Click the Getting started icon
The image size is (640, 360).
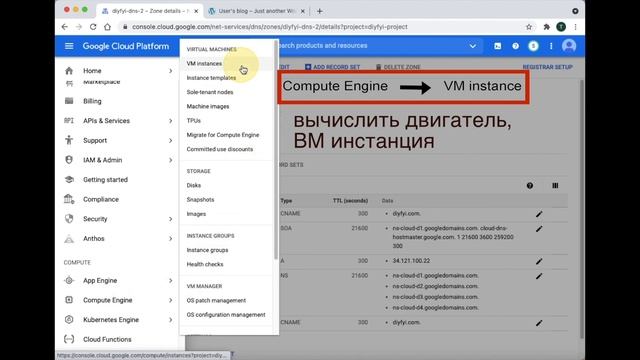pos(69,180)
